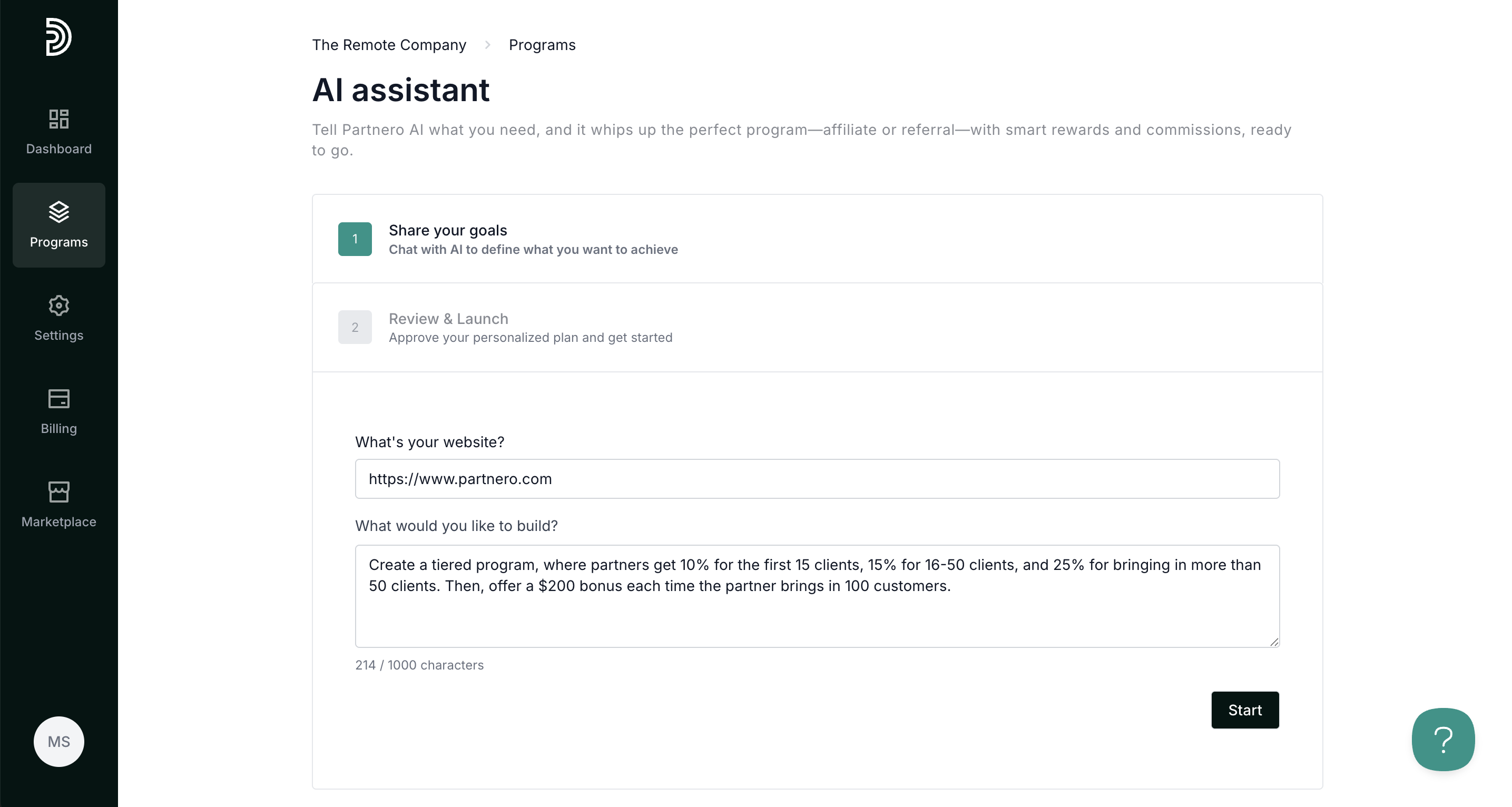Click the step 2 number badge
Screen dimensions: 1512x807
(x=355, y=327)
